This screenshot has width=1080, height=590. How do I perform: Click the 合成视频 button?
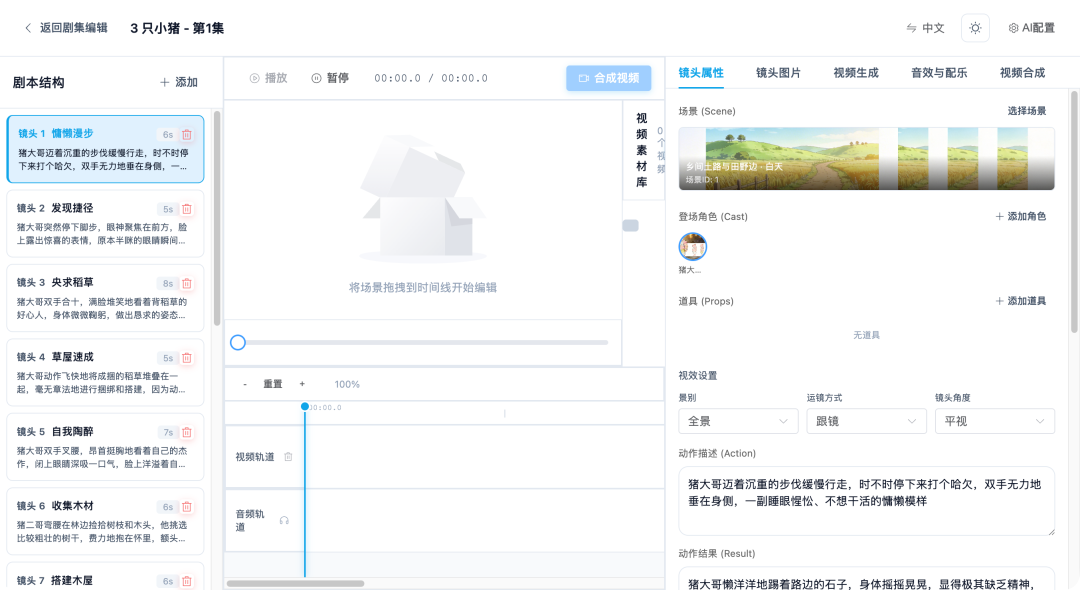pos(608,78)
